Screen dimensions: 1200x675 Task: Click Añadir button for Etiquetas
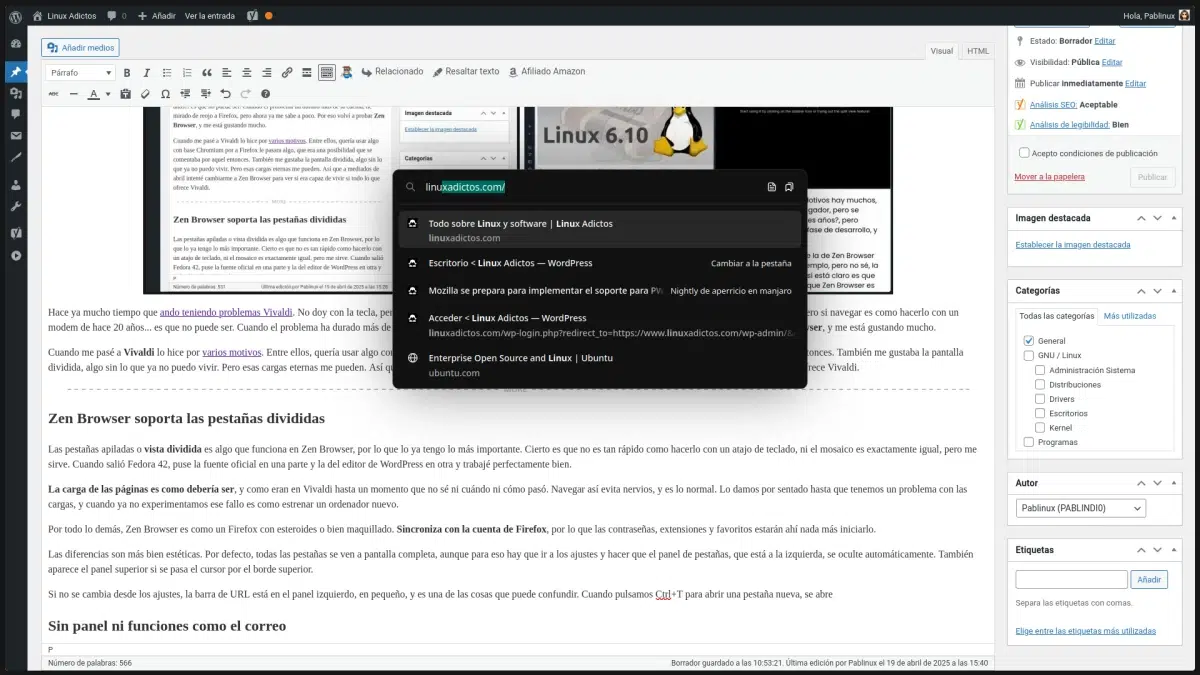click(x=1149, y=579)
